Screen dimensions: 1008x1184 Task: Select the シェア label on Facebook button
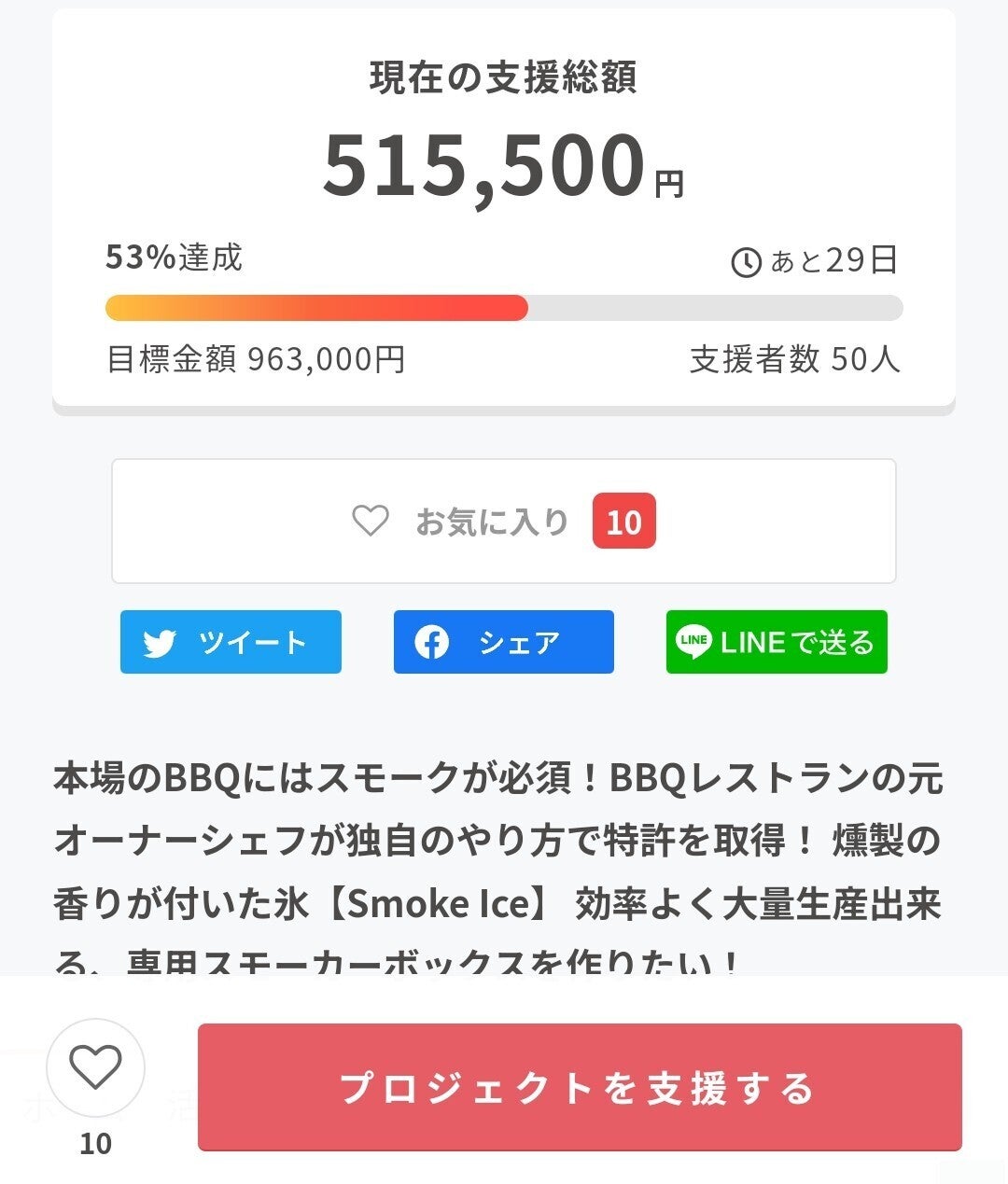click(x=519, y=642)
